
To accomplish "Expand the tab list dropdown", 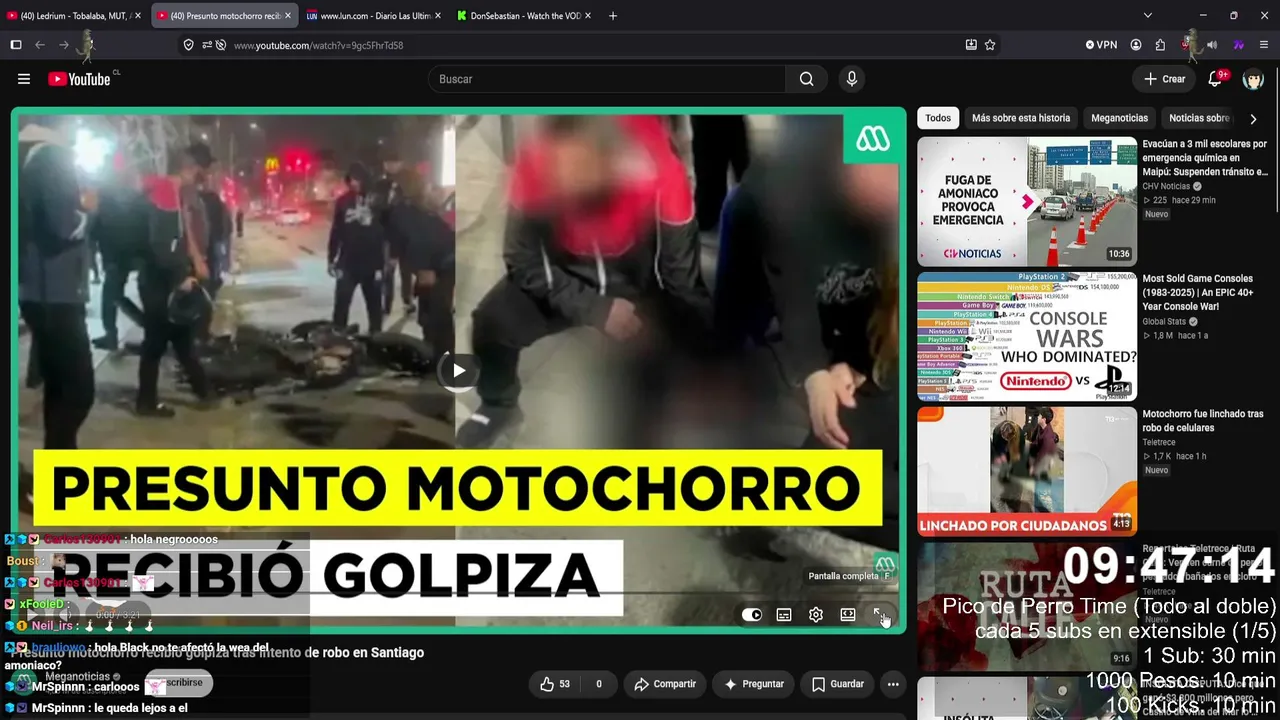I will (x=1147, y=16).
